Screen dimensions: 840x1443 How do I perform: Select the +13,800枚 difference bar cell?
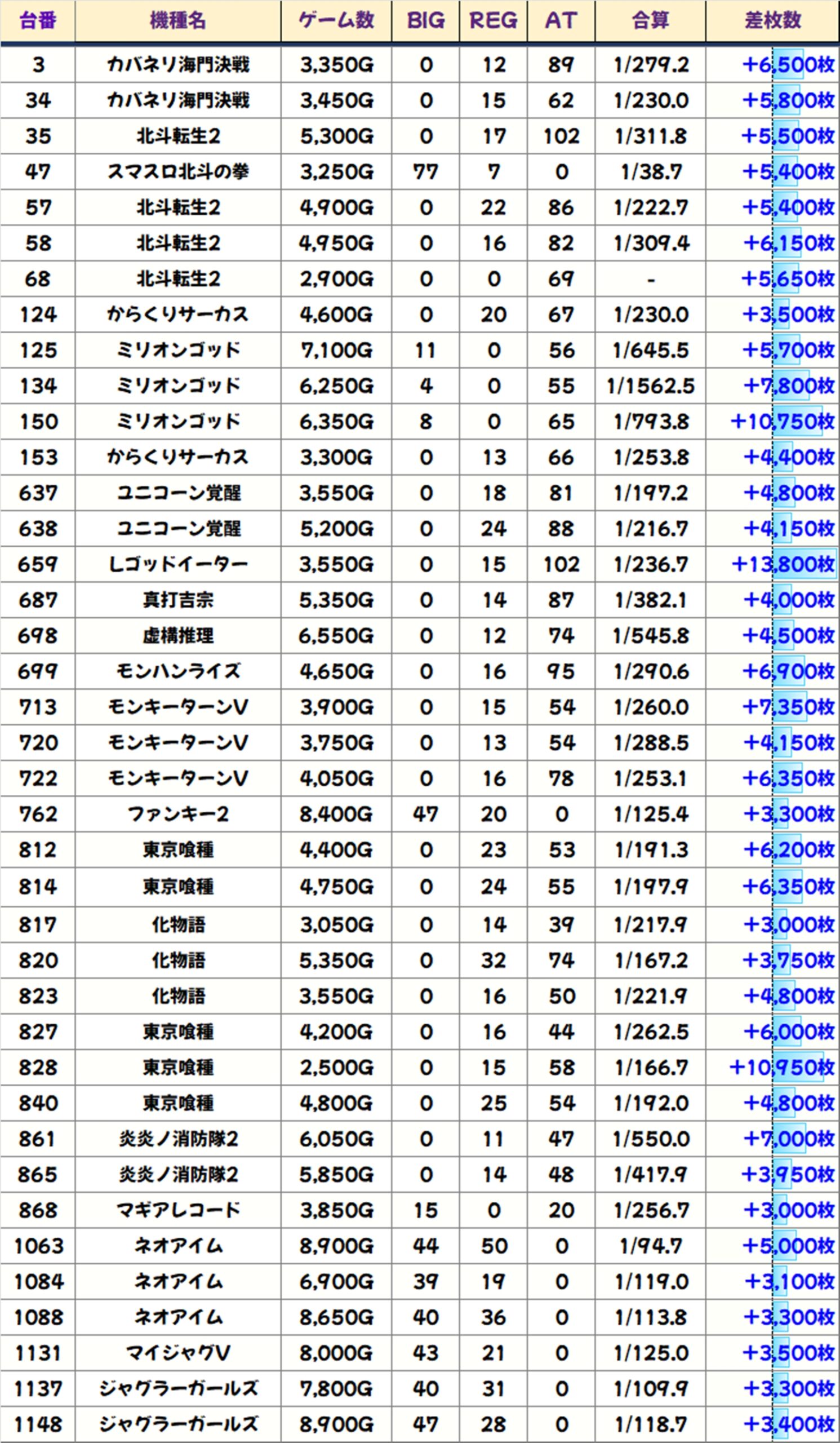tap(783, 565)
